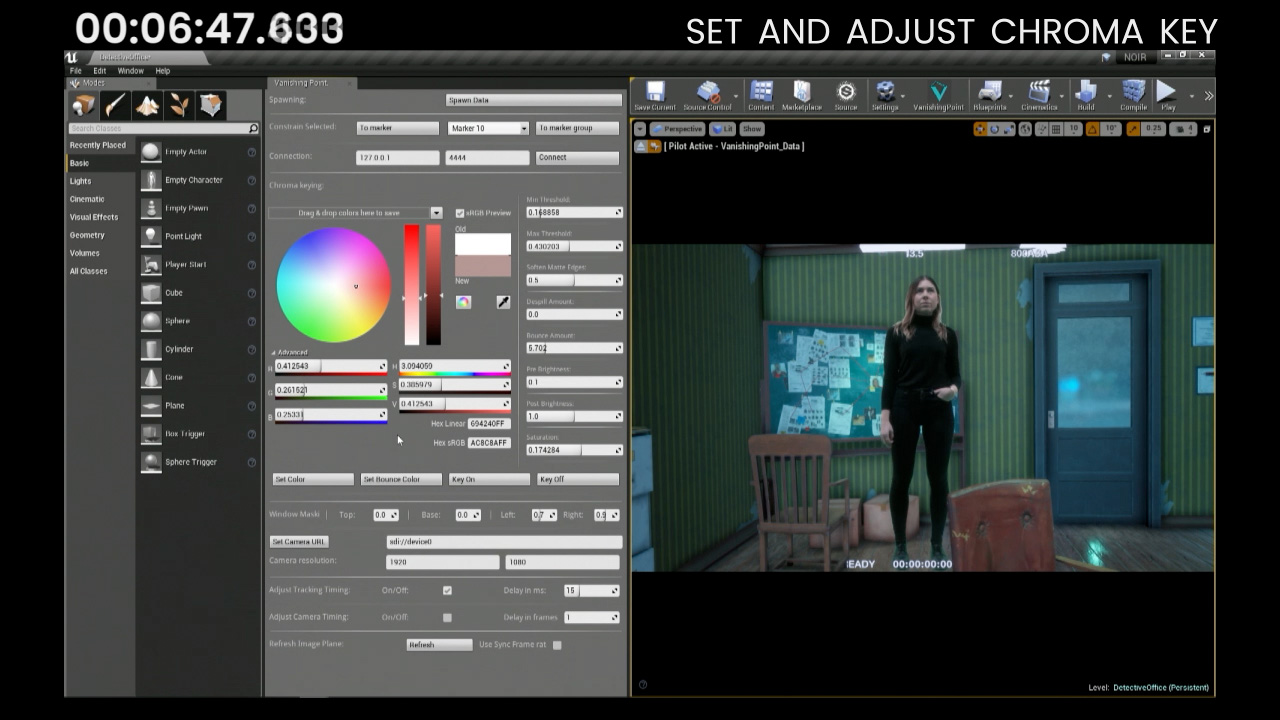Click the Blueprints toolbar icon
Viewport: 1280px width, 720px height.
point(989,94)
